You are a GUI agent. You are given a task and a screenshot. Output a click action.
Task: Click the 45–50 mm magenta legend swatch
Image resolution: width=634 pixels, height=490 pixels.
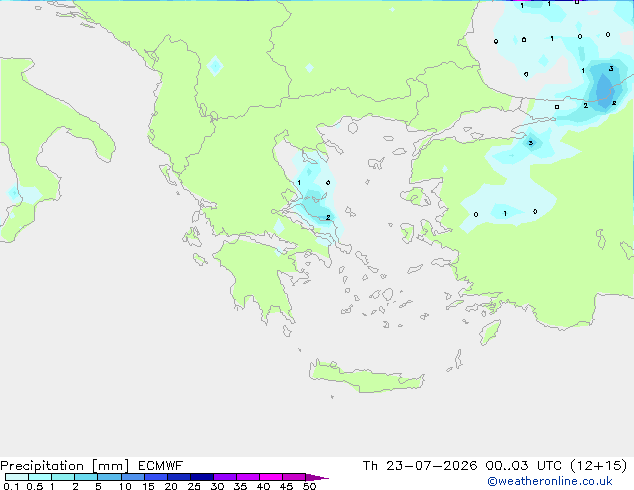point(294,477)
